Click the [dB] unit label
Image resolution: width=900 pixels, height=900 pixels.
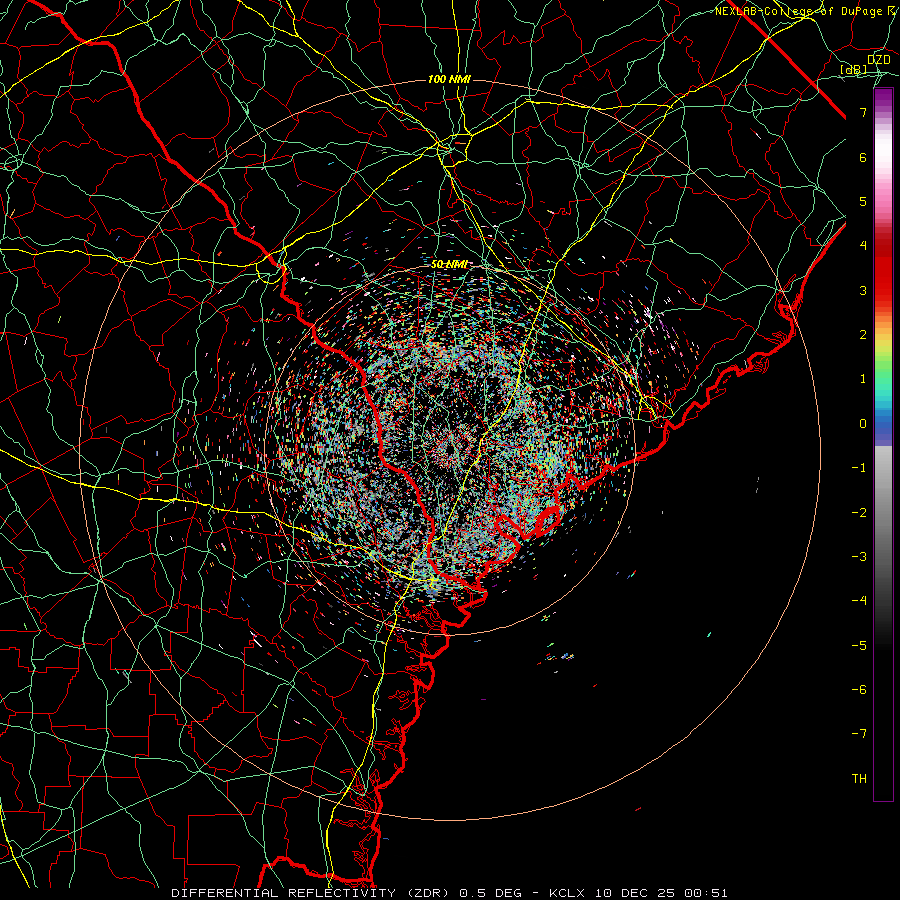coord(854,70)
